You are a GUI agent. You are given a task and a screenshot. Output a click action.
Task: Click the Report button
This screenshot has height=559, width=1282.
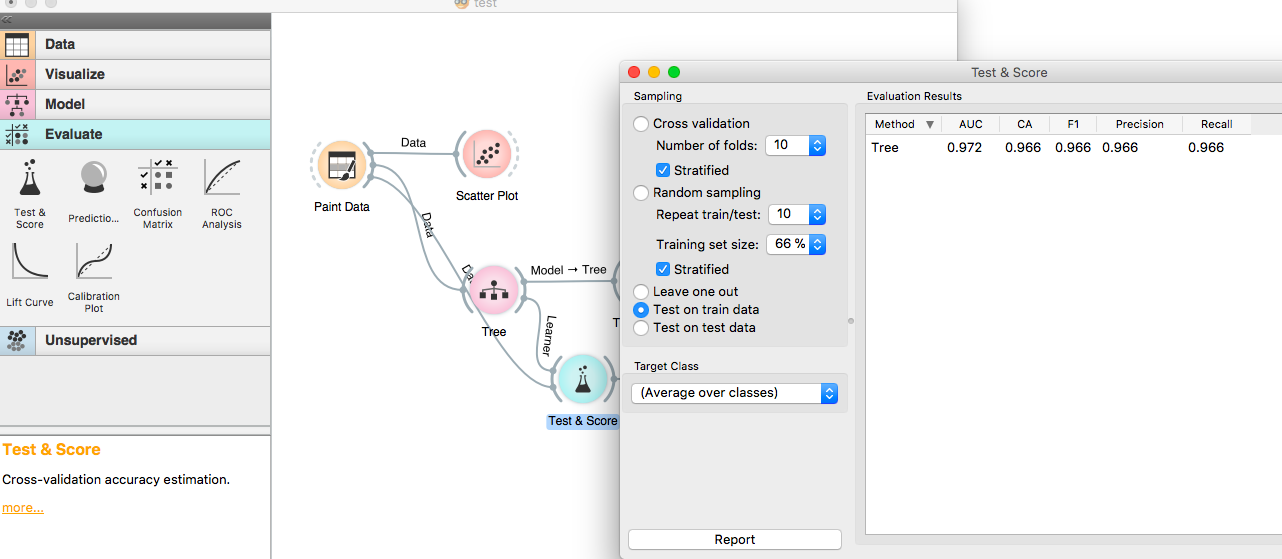735,540
